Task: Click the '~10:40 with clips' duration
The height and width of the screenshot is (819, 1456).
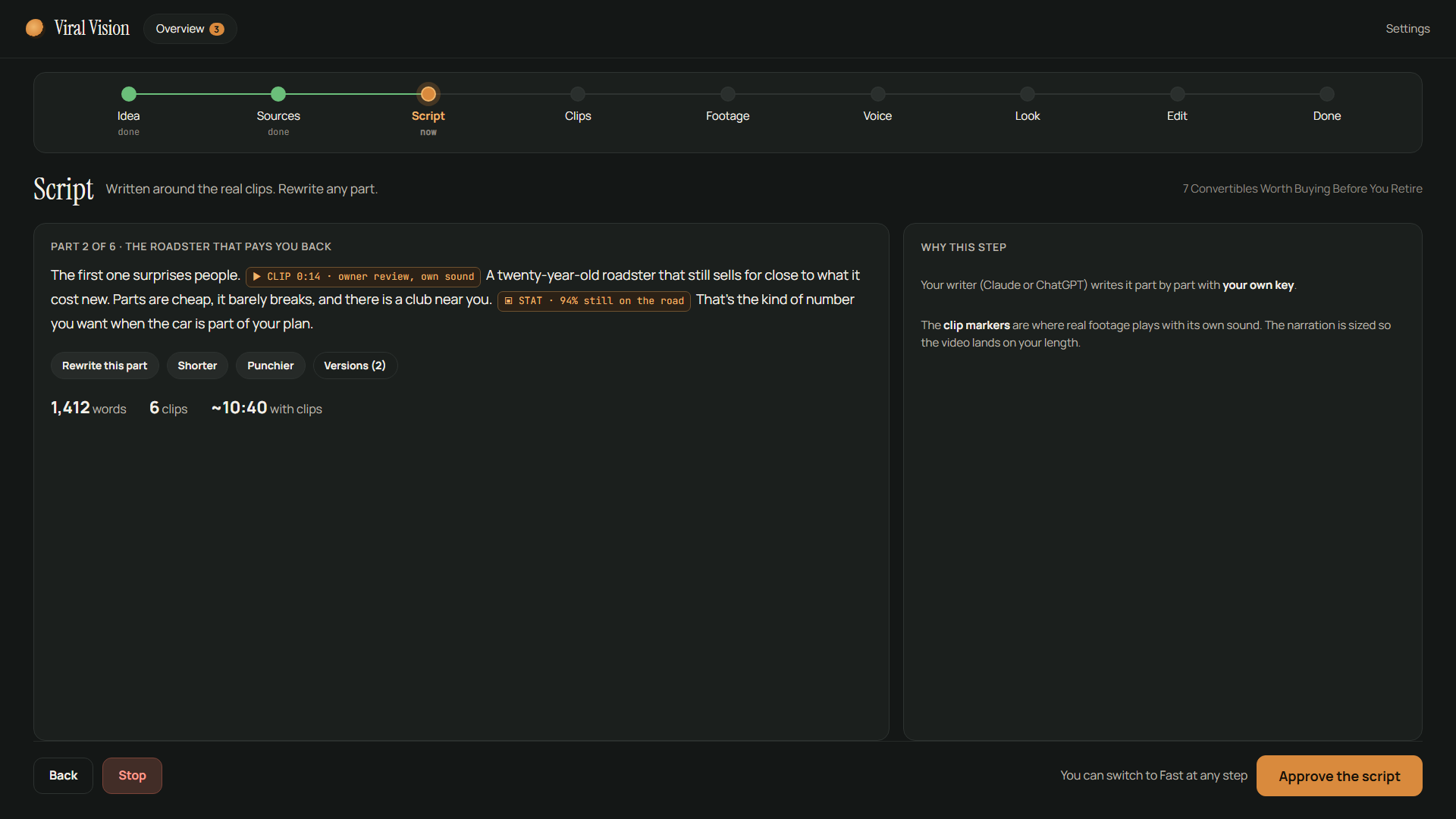Action: pos(267,408)
